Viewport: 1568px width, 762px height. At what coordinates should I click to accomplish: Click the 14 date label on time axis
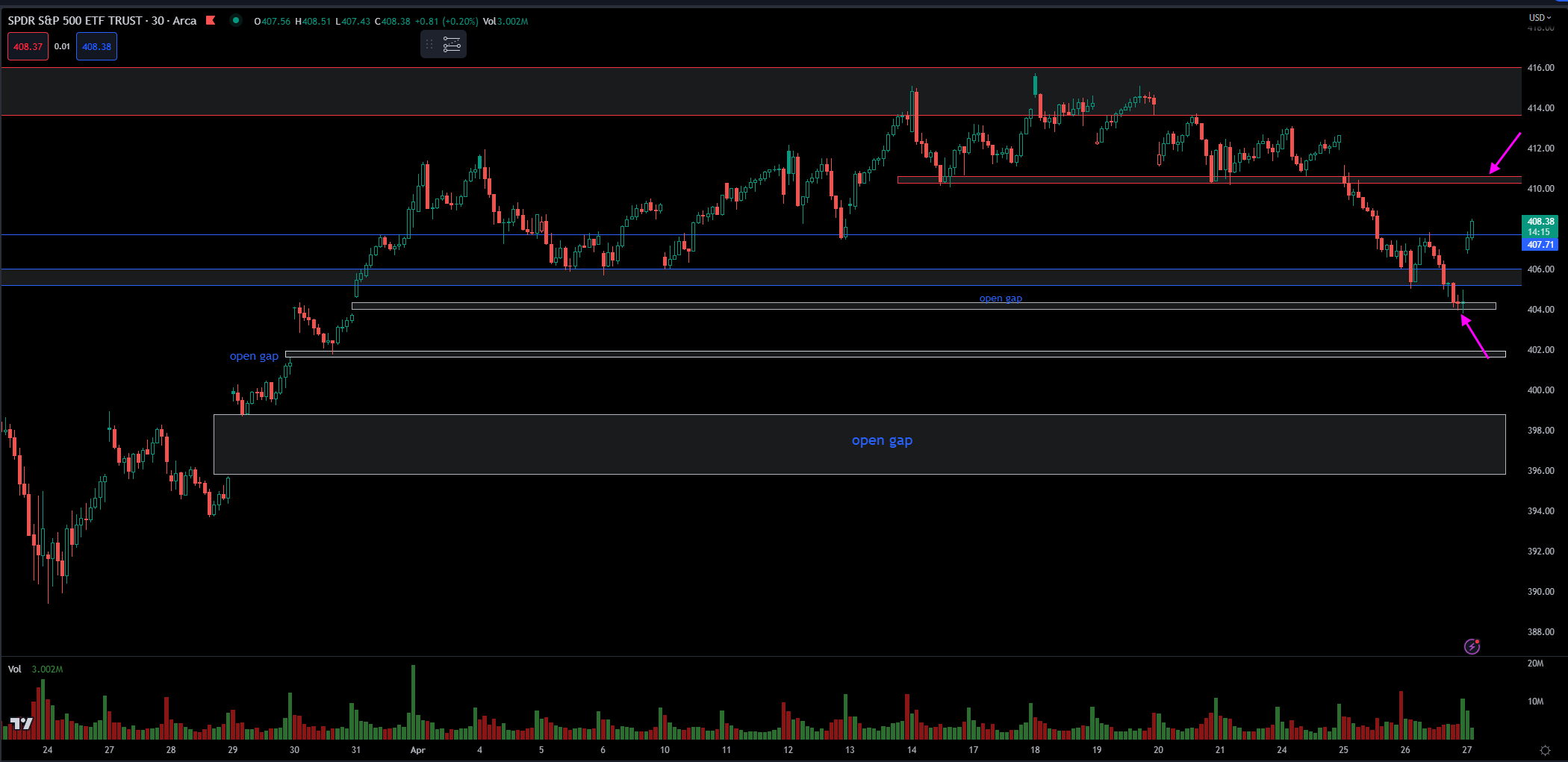tap(912, 750)
